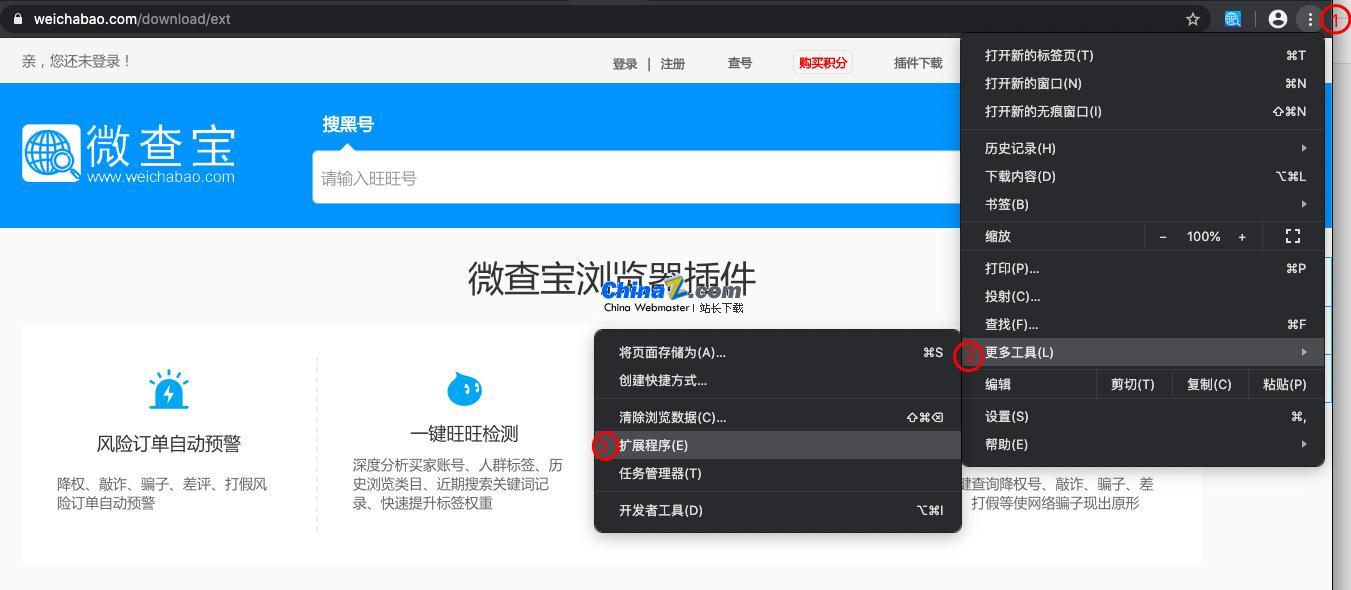
Task: Expand the 书签(B) submenu
Action: point(1142,204)
